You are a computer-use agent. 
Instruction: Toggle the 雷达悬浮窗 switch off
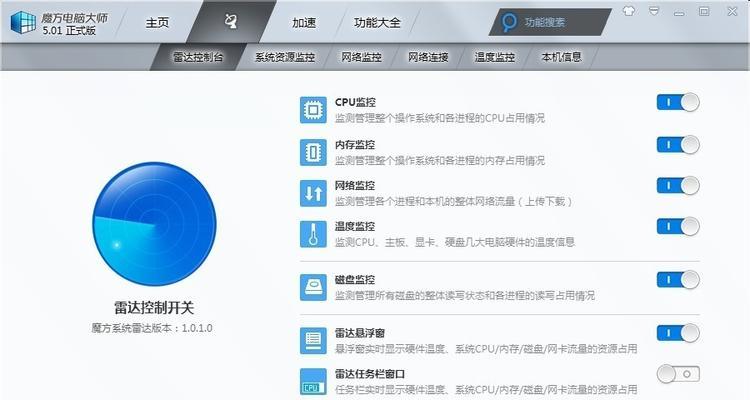(678, 333)
